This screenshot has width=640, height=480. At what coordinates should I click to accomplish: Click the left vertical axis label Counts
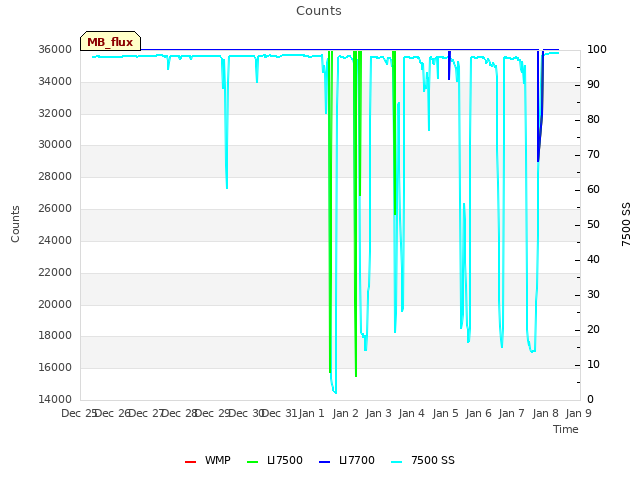click(x=16, y=224)
